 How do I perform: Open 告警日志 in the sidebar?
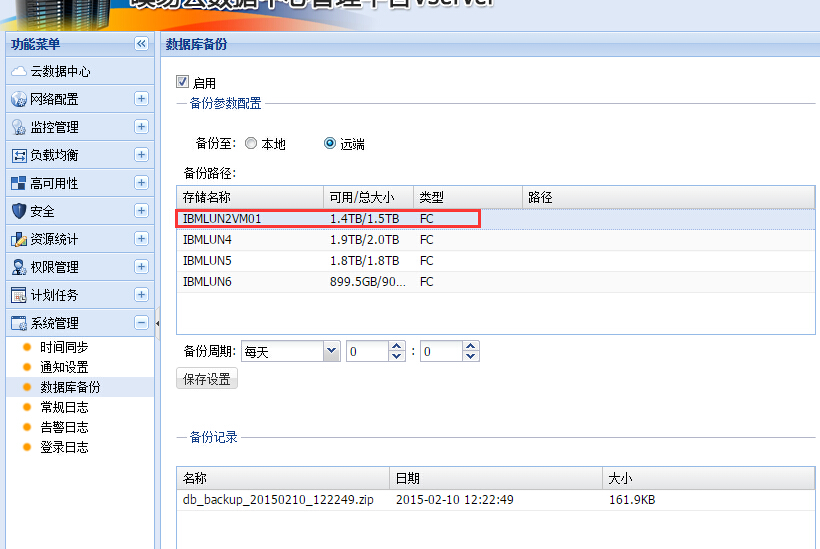pos(64,427)
